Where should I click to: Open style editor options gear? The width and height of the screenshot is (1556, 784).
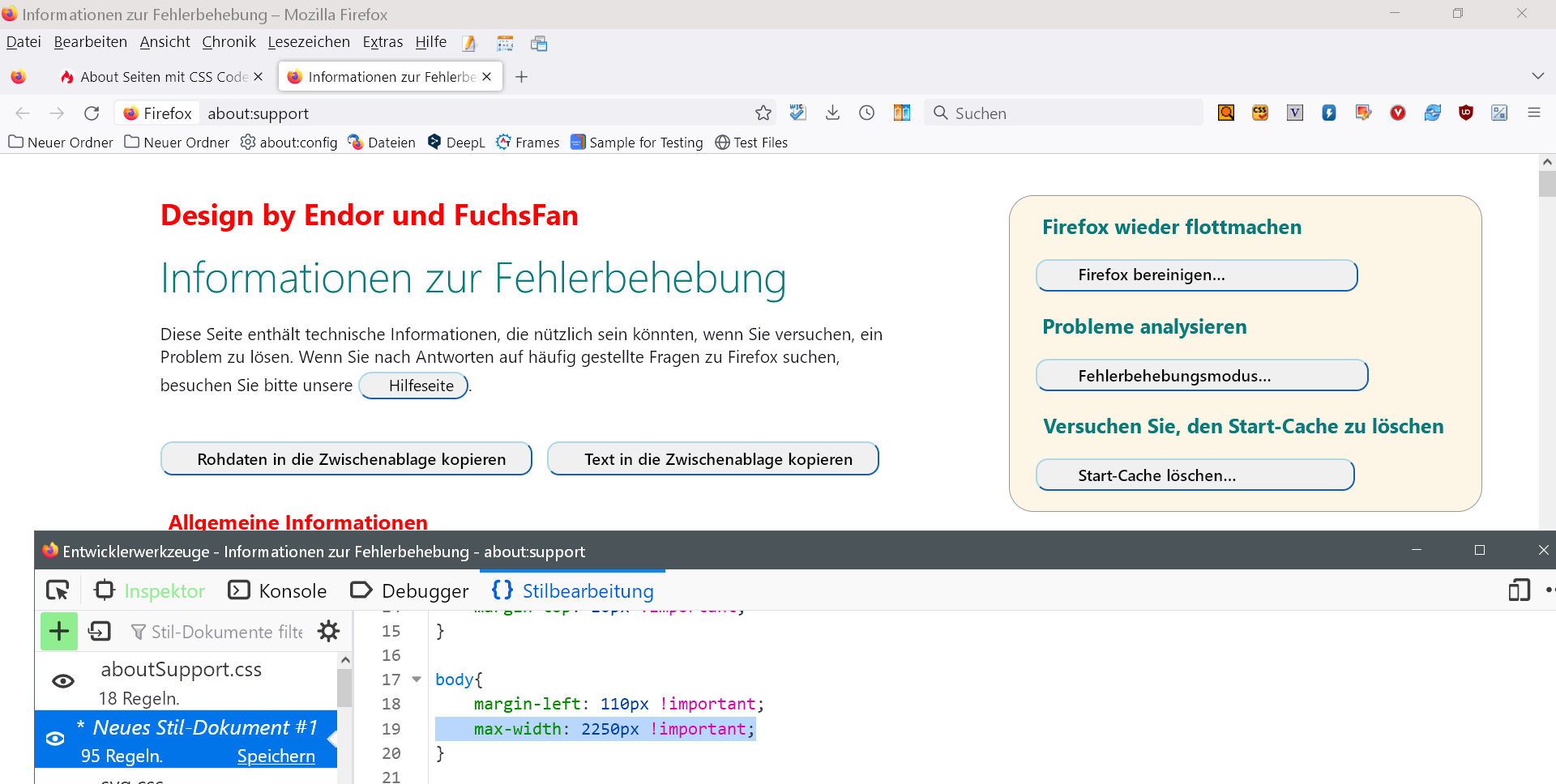pyautogui.click(x=328, y=632)
